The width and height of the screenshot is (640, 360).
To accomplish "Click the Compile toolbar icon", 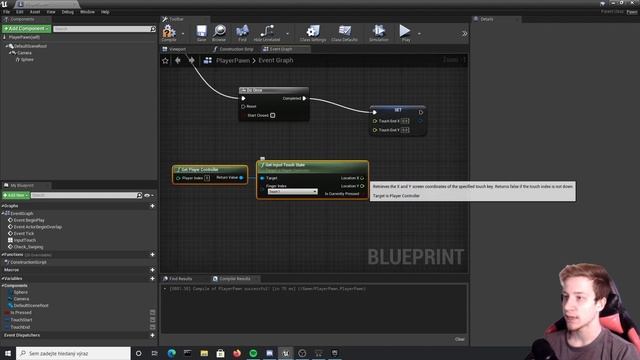I will click(x=169, y=33).
